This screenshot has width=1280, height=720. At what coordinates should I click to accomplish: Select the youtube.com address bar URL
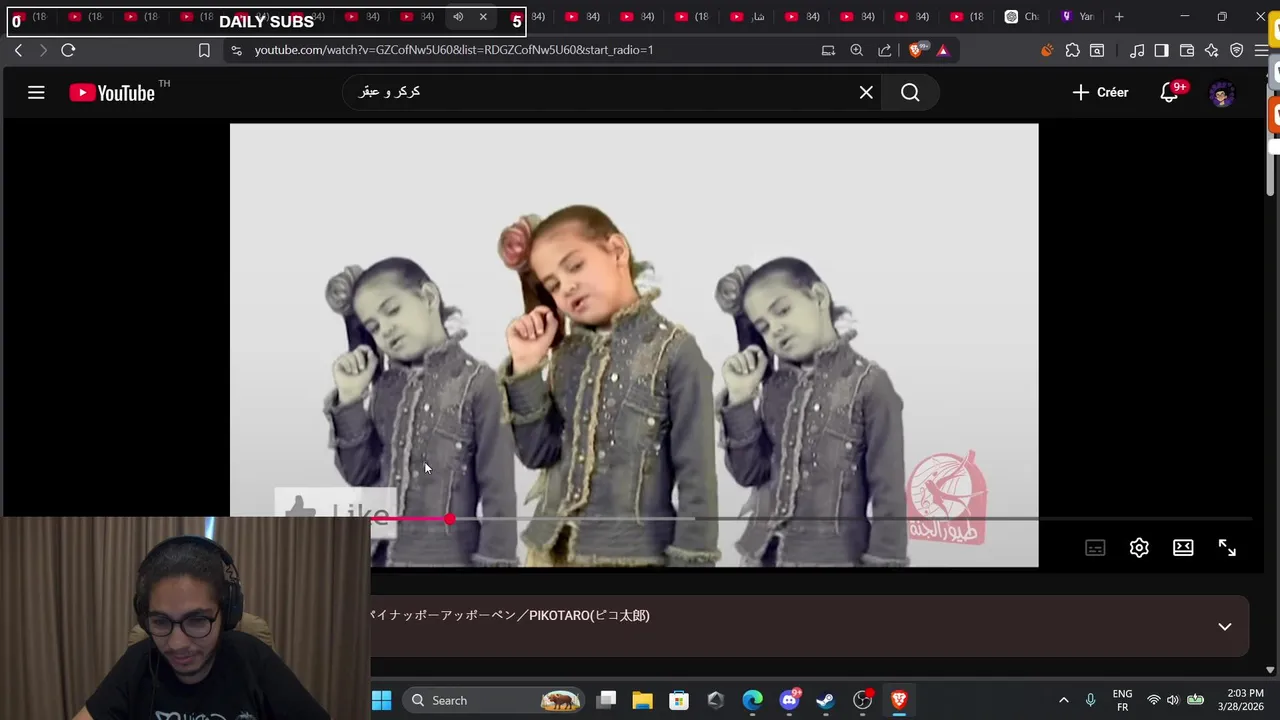454,50
